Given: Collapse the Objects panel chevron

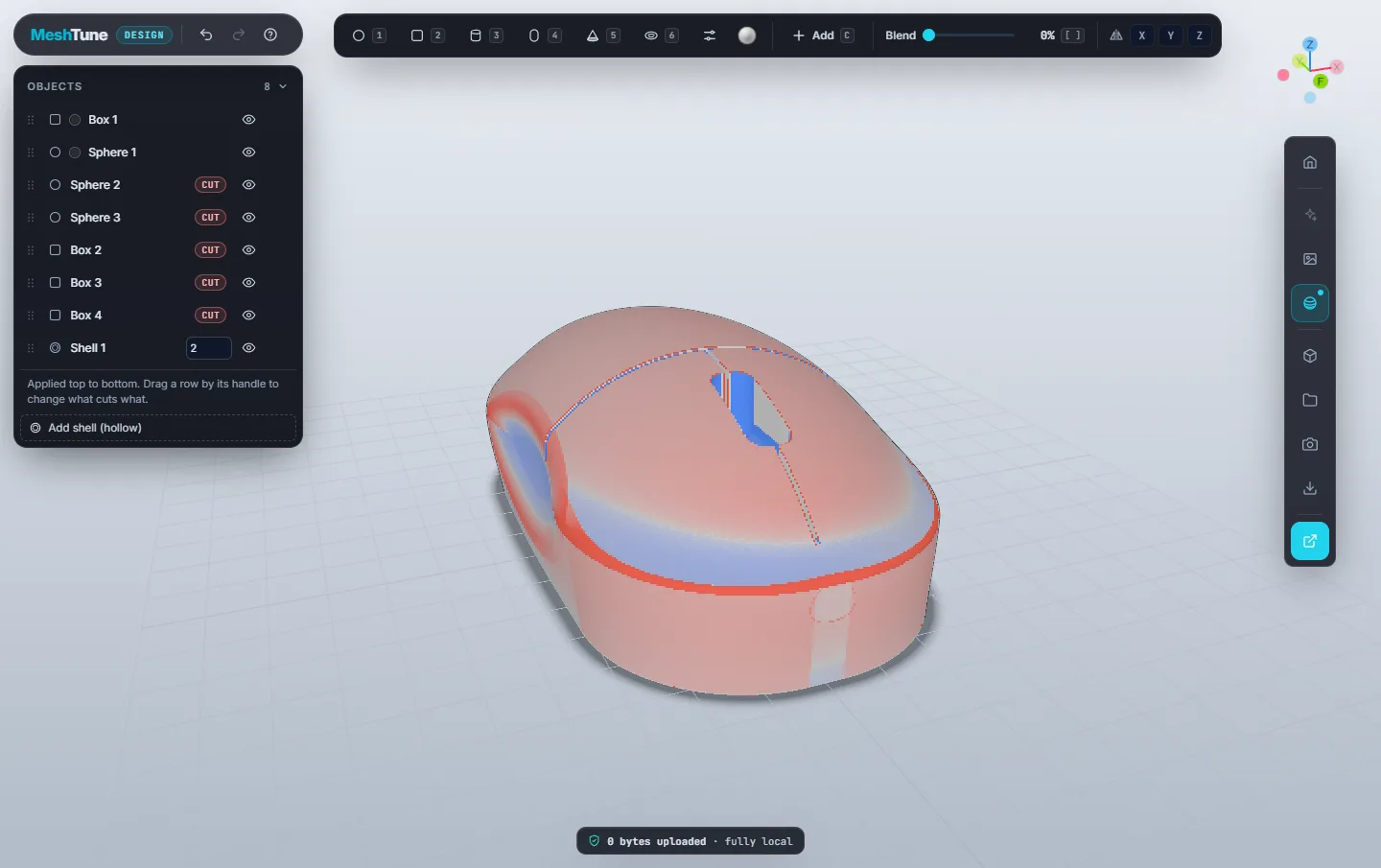Looking at the screenshot, I should tap(283, 86).
